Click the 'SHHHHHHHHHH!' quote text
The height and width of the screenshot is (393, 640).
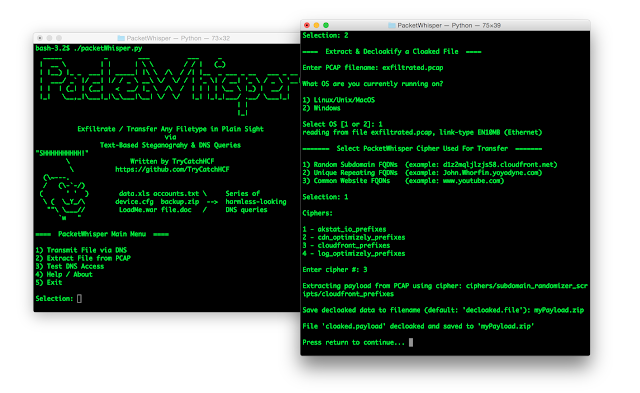[62, 153]
